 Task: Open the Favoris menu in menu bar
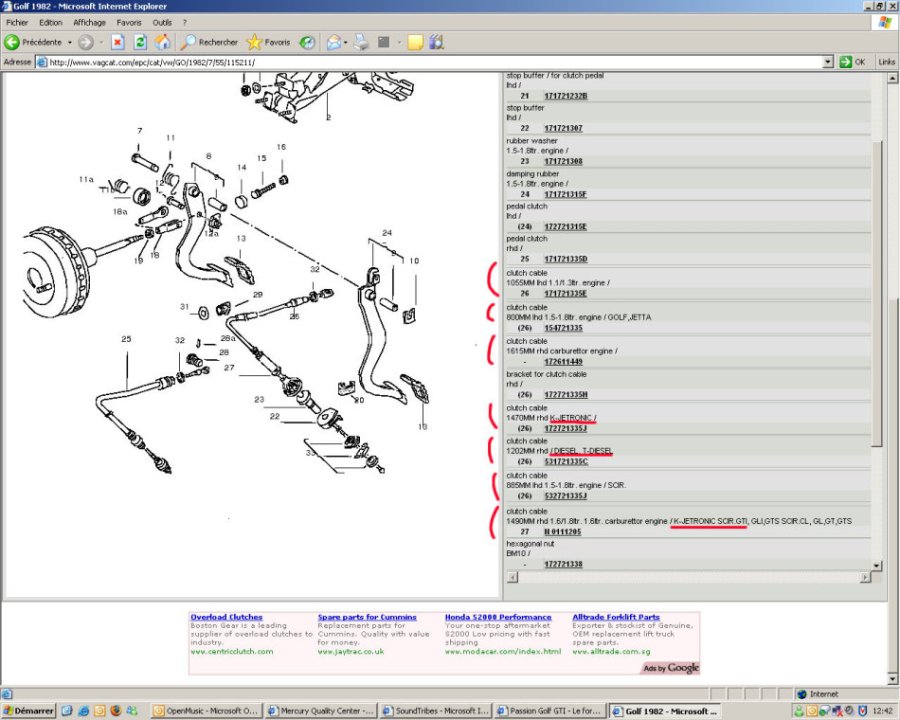(x=129, y=22)
